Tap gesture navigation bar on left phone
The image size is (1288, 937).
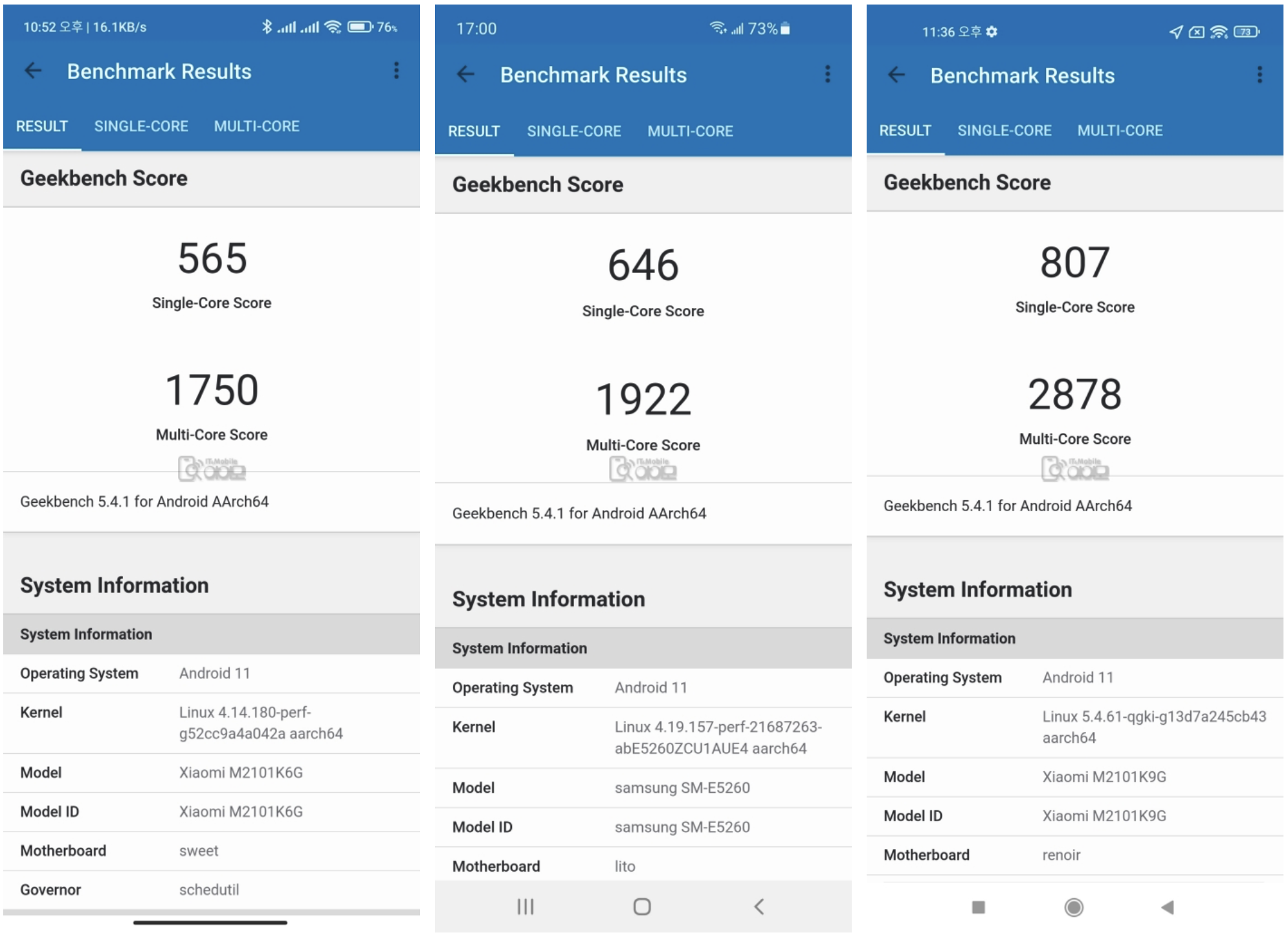(x=210, y=923)
